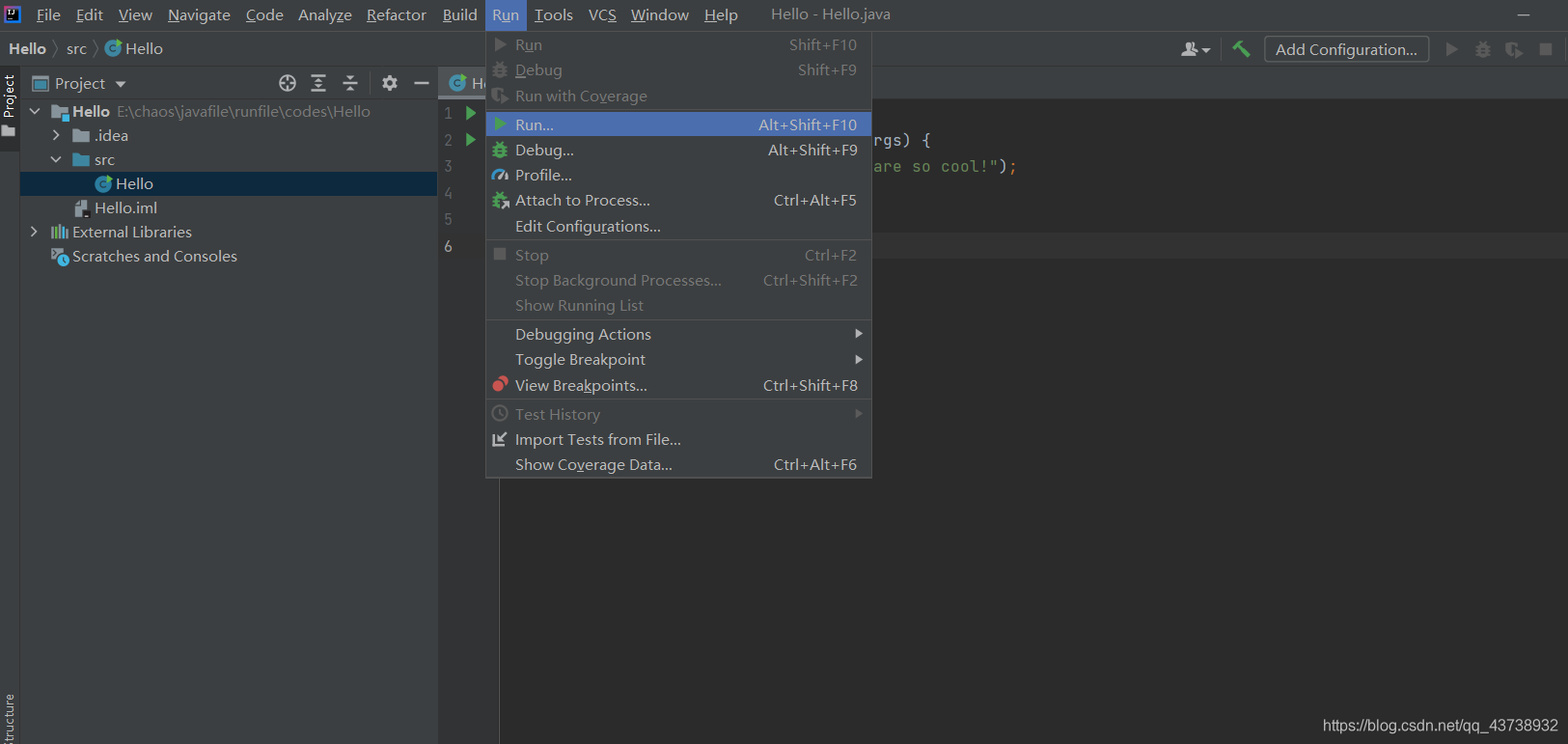Expand External Libraries node
The width and height of the screenshot is (1568, 744).
(35, 232)
